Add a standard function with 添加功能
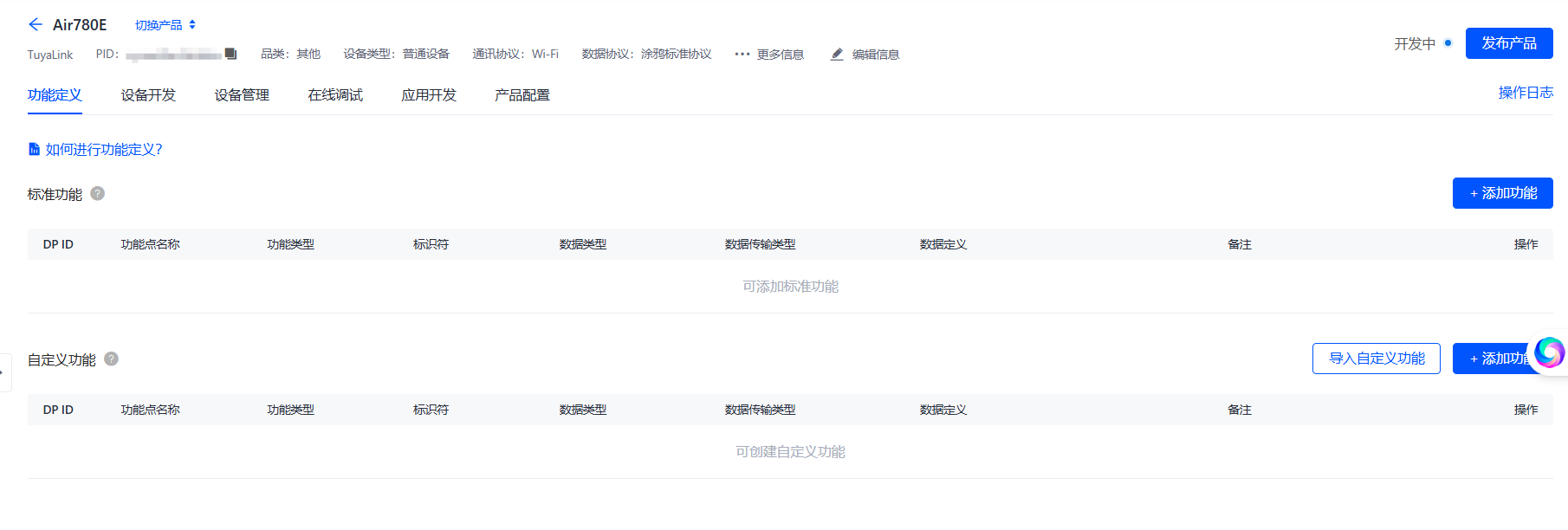Viewport: 1568px width, 530px height. coord(1503,193)
